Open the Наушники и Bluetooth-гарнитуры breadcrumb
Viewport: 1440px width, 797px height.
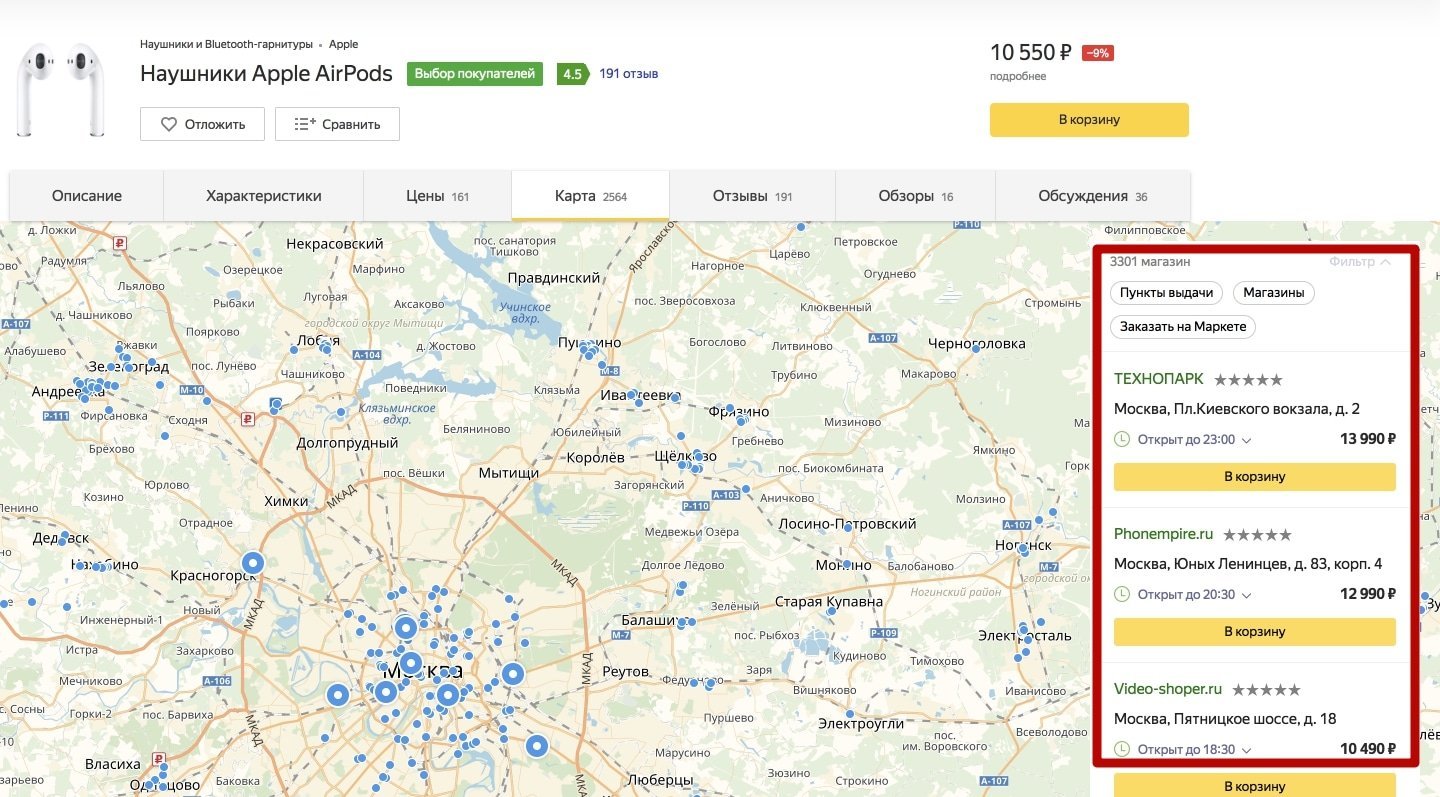coord(226,44)
